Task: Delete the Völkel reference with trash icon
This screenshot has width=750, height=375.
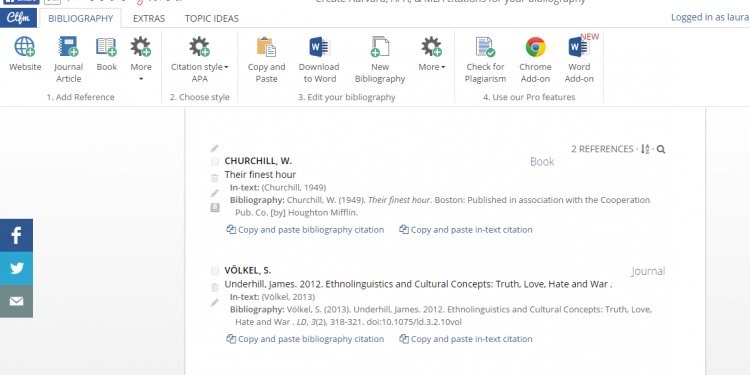Action: coord(215,287)
